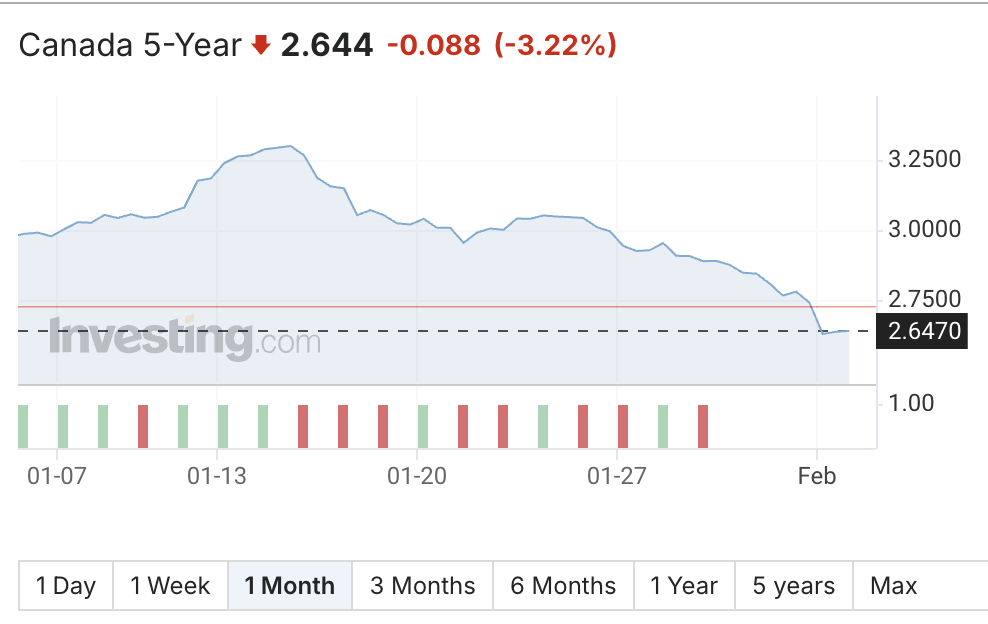The height and width of the screenshot is (624, 988).
Task: Show the 3 Months chart range
Action: pos(422,585)
